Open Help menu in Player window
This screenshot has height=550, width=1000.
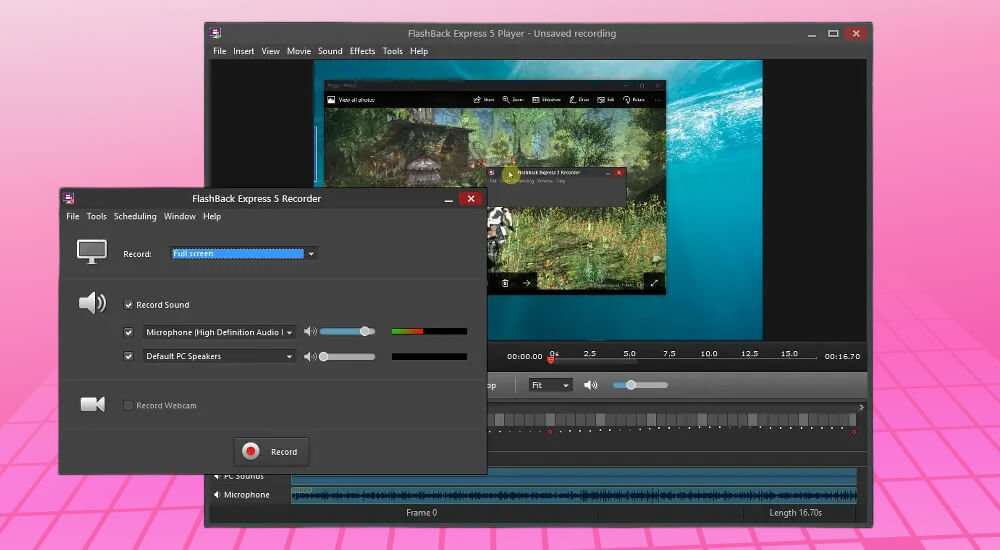pyautogui.click(x=419, y=51)
